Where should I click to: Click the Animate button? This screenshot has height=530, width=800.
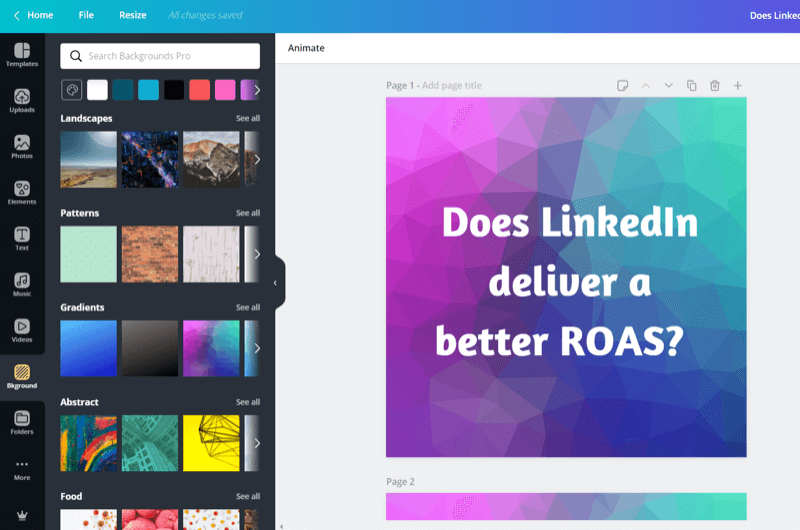pyautogui.click(x=306, y=48)
